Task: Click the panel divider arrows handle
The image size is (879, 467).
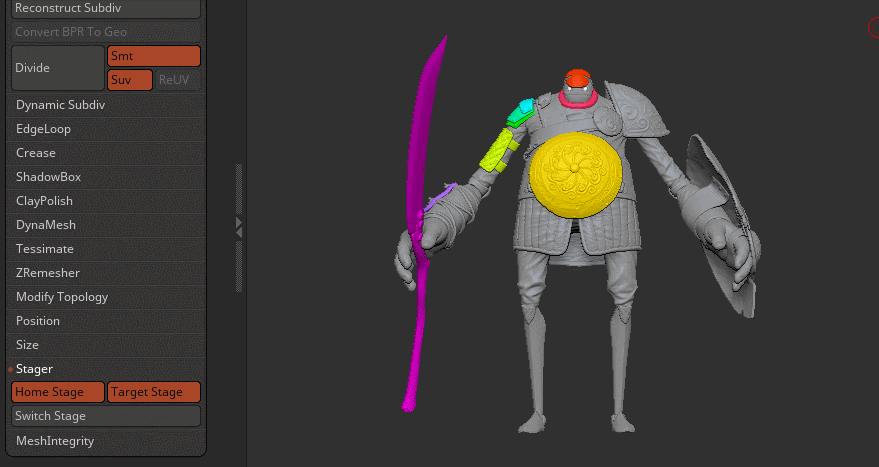Action: coord(239,228)
